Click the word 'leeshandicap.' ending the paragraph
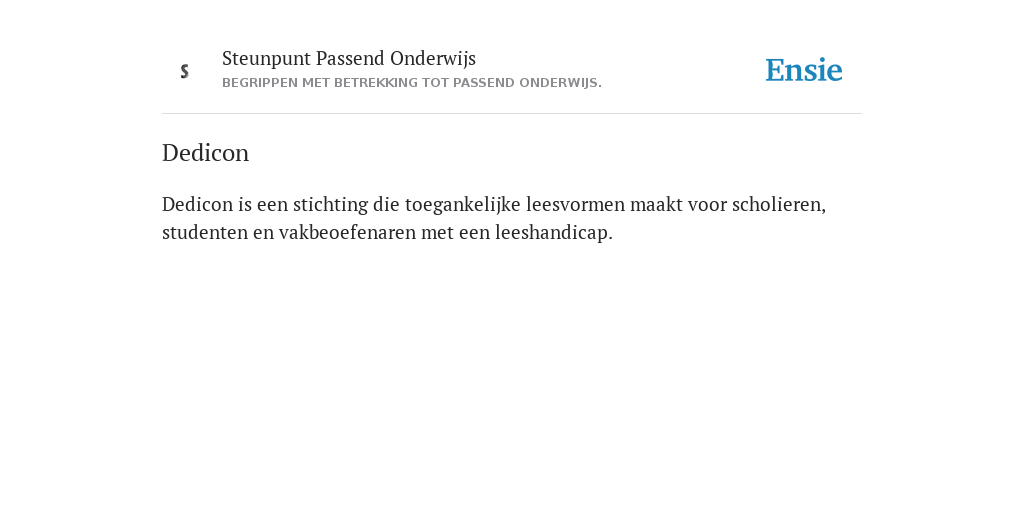 click(x=554, y=232)
